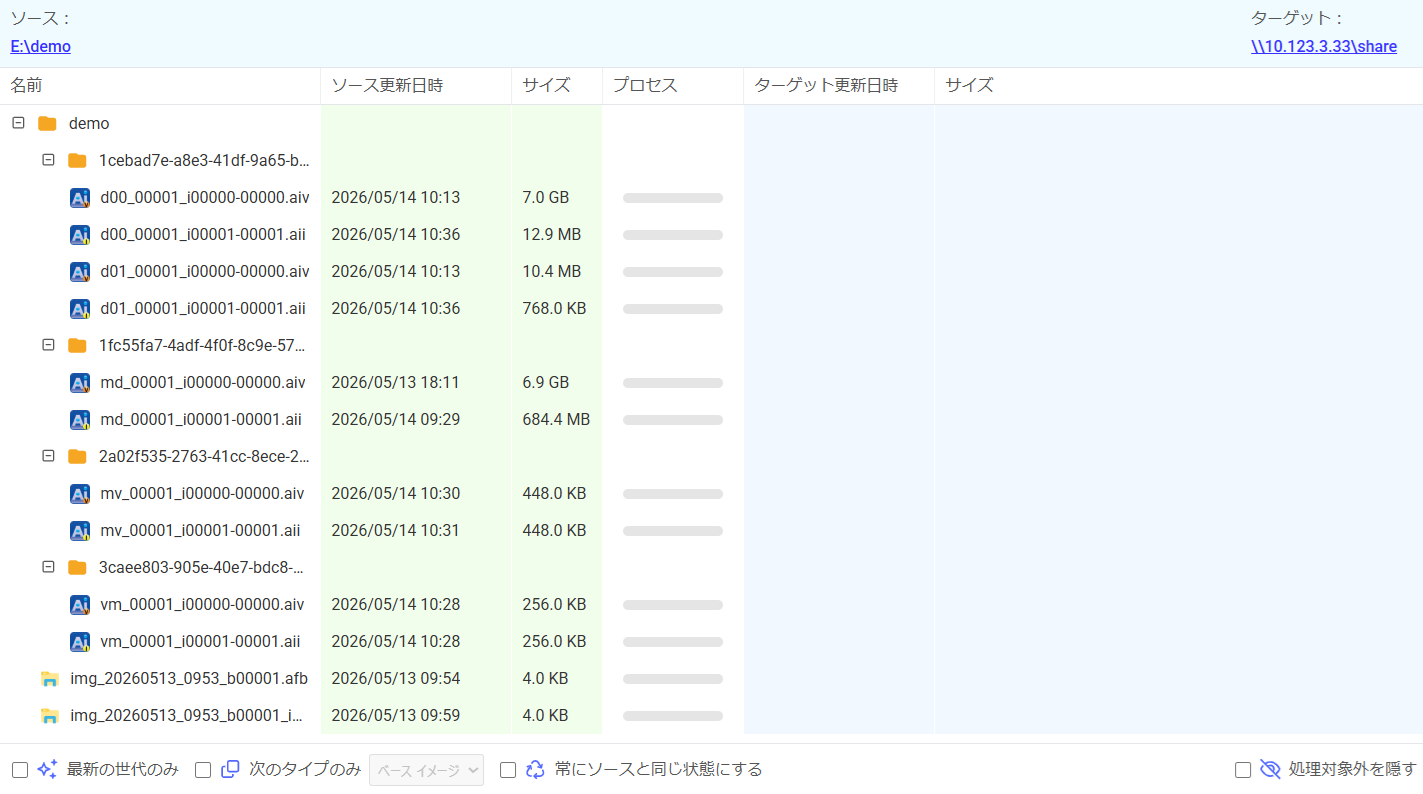Screen dimensions: 1423x794
Task: Collapse the 2a02f535-2763-41cc folder
Action: coord(48,456)
